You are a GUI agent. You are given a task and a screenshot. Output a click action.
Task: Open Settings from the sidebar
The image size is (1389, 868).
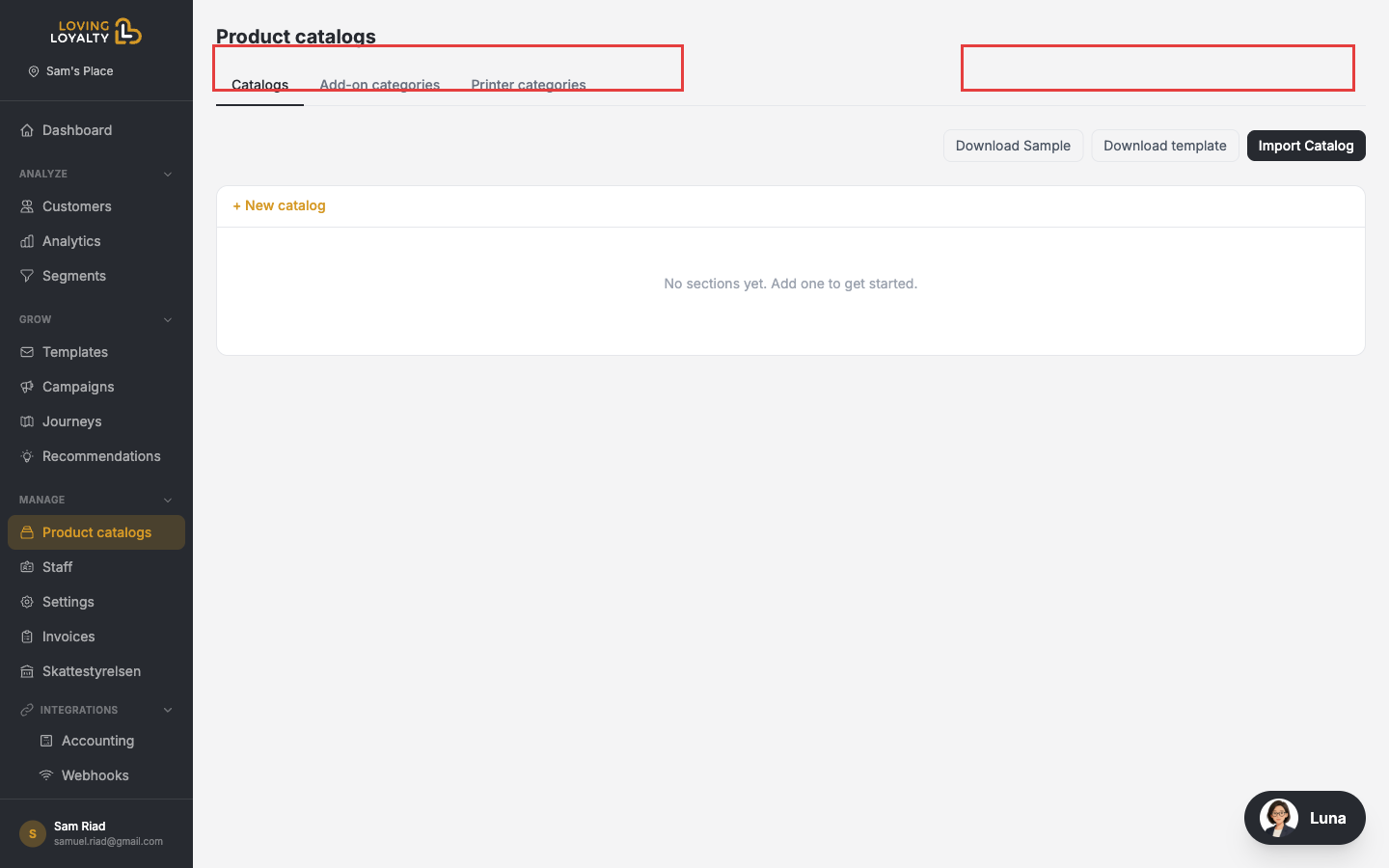96,602
